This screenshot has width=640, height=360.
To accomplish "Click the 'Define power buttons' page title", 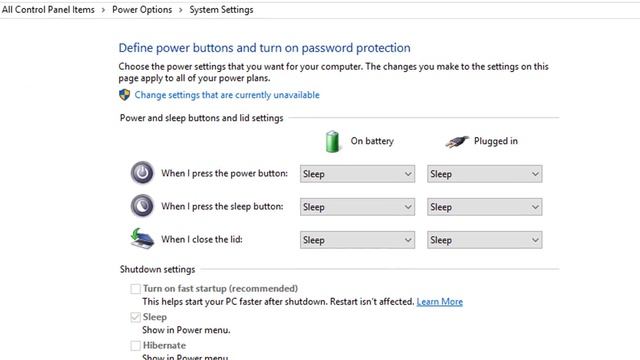I will pyautogui.click(x=264, y=48).
